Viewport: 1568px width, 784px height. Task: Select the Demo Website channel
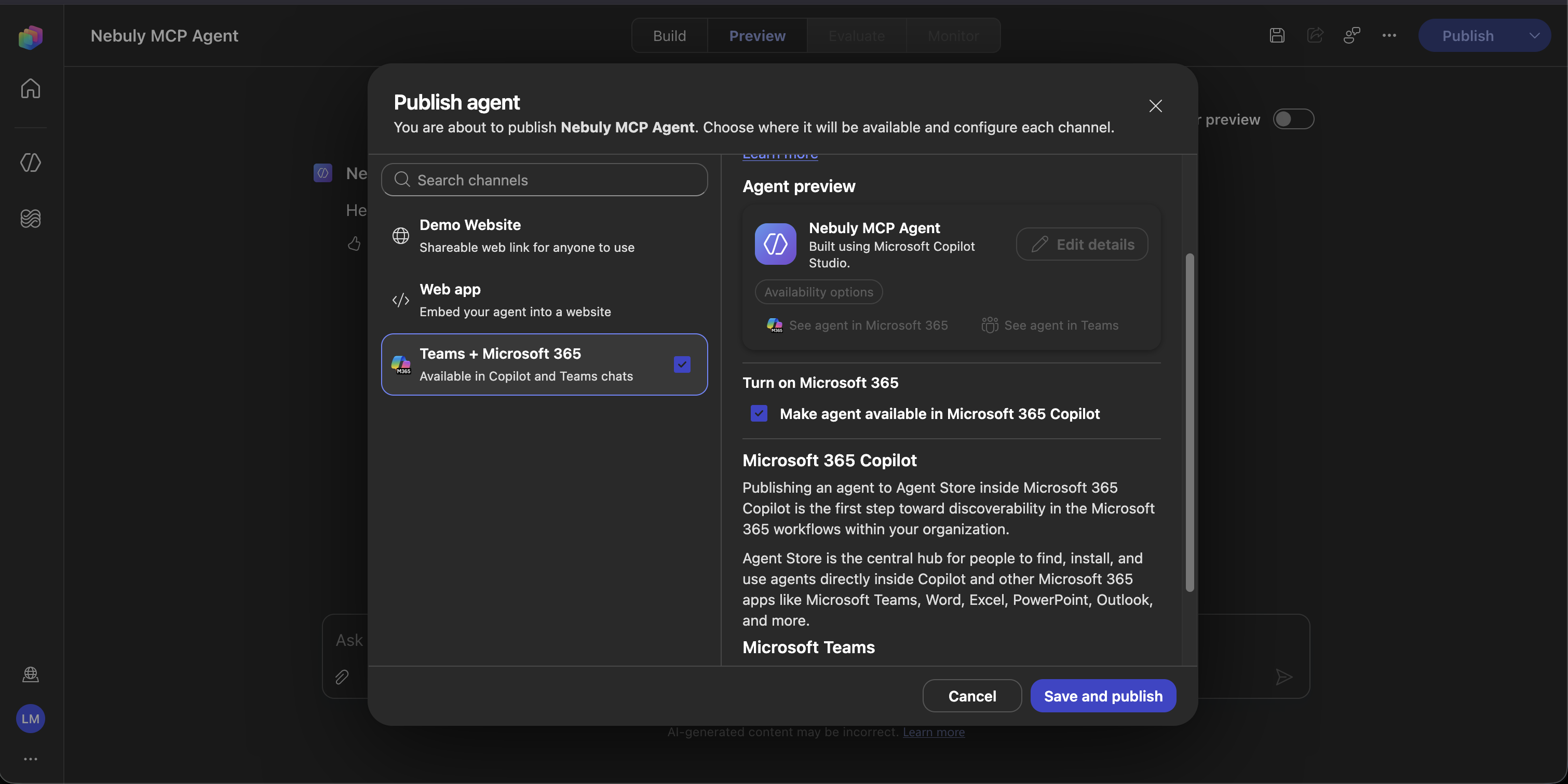[544, 236]
